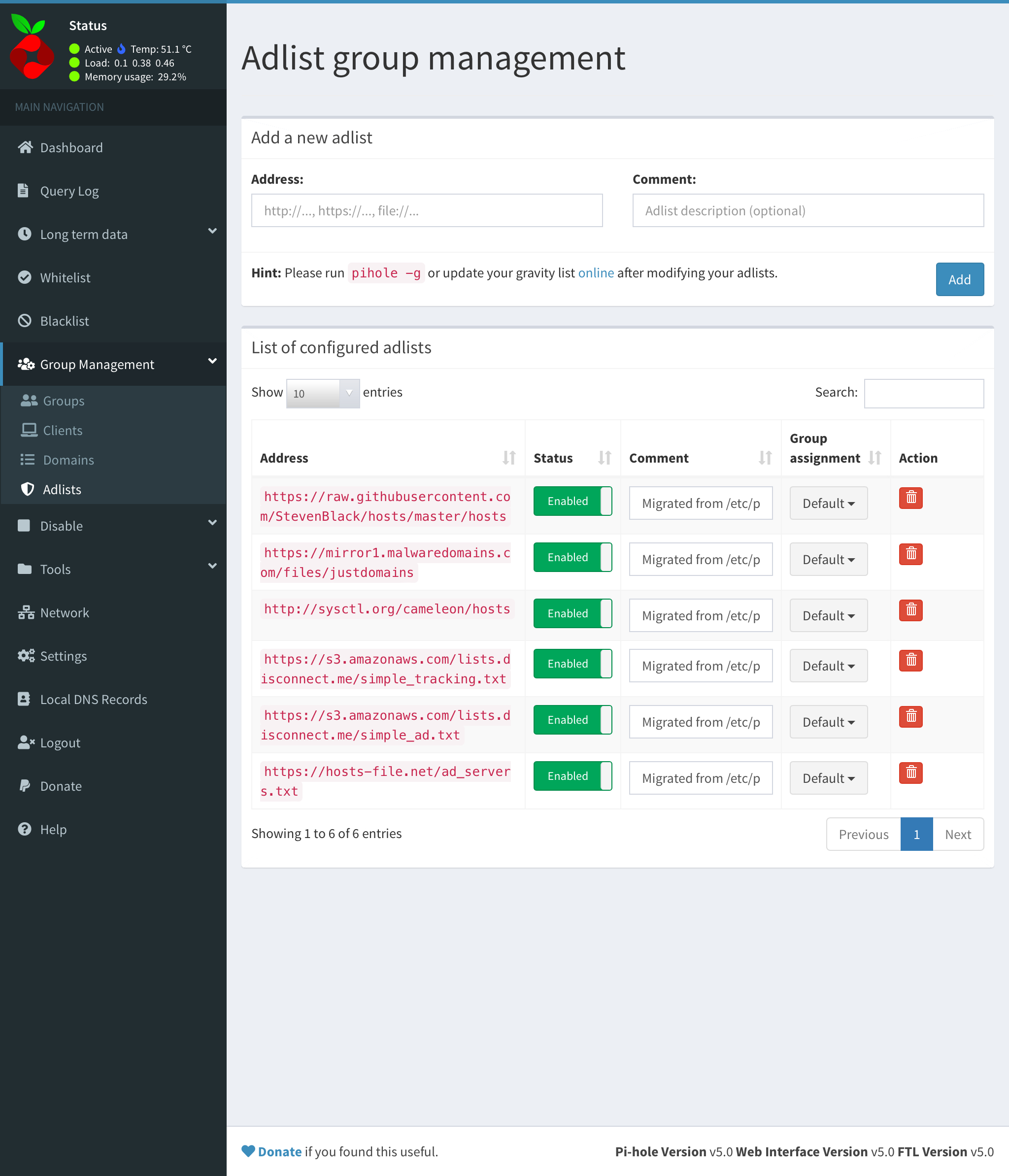1009x1176 pixels.
Task: Click the Network sidebar icon
Action: coord(25,612)
